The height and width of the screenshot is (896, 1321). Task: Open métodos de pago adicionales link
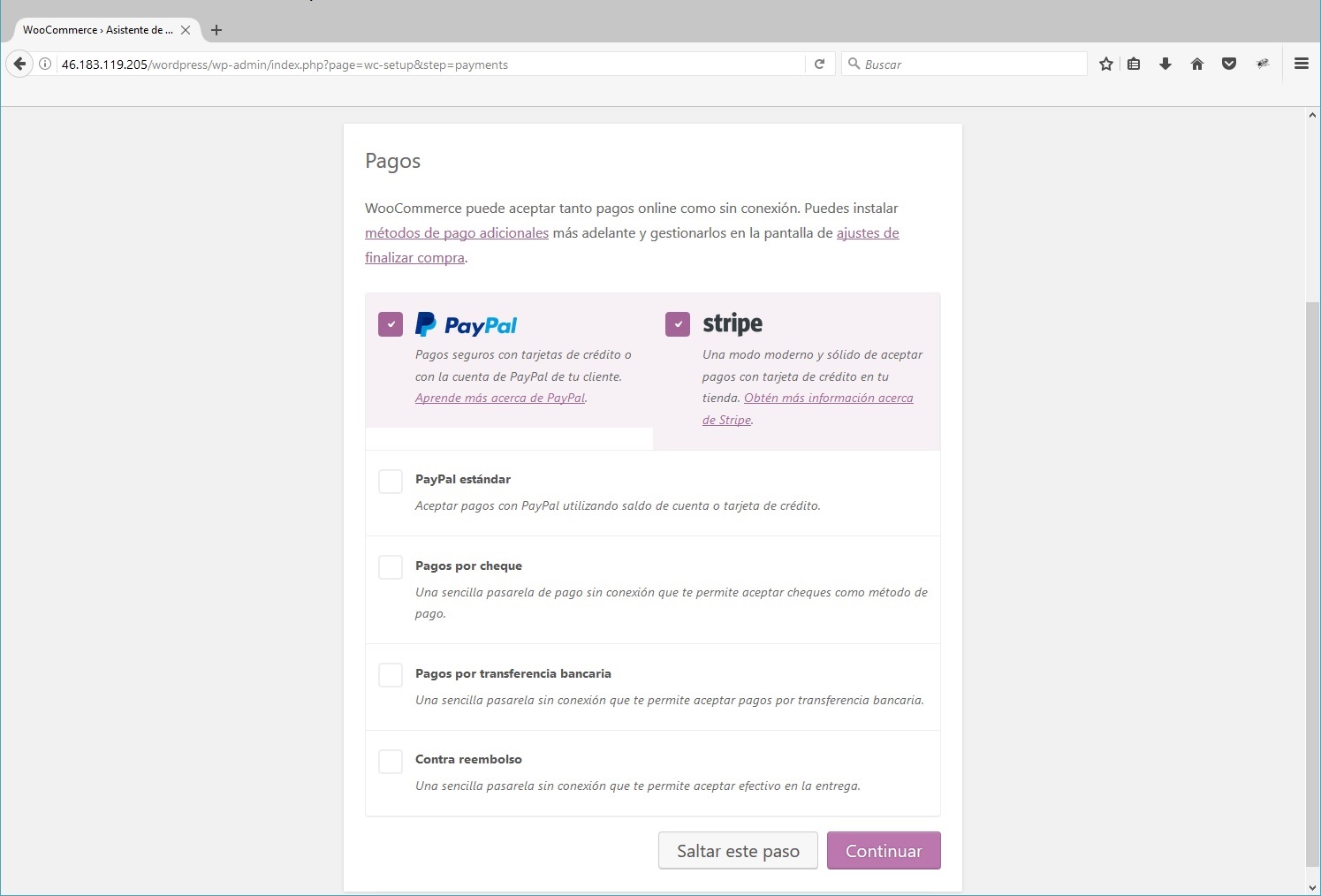point(457,233)
